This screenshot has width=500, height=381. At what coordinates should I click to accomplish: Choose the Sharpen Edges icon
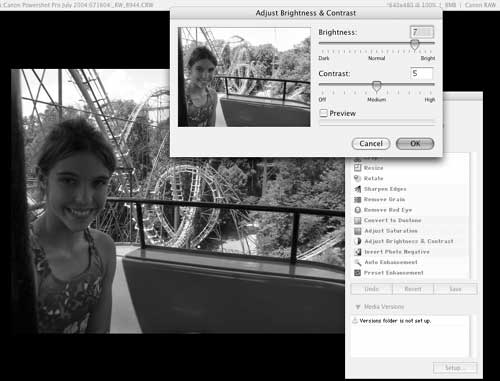coord(357,189)
